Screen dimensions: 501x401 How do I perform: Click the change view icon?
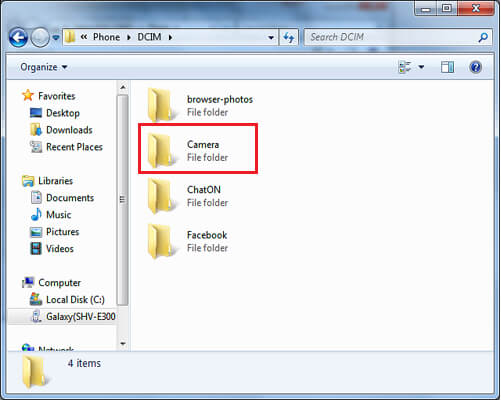405,67
